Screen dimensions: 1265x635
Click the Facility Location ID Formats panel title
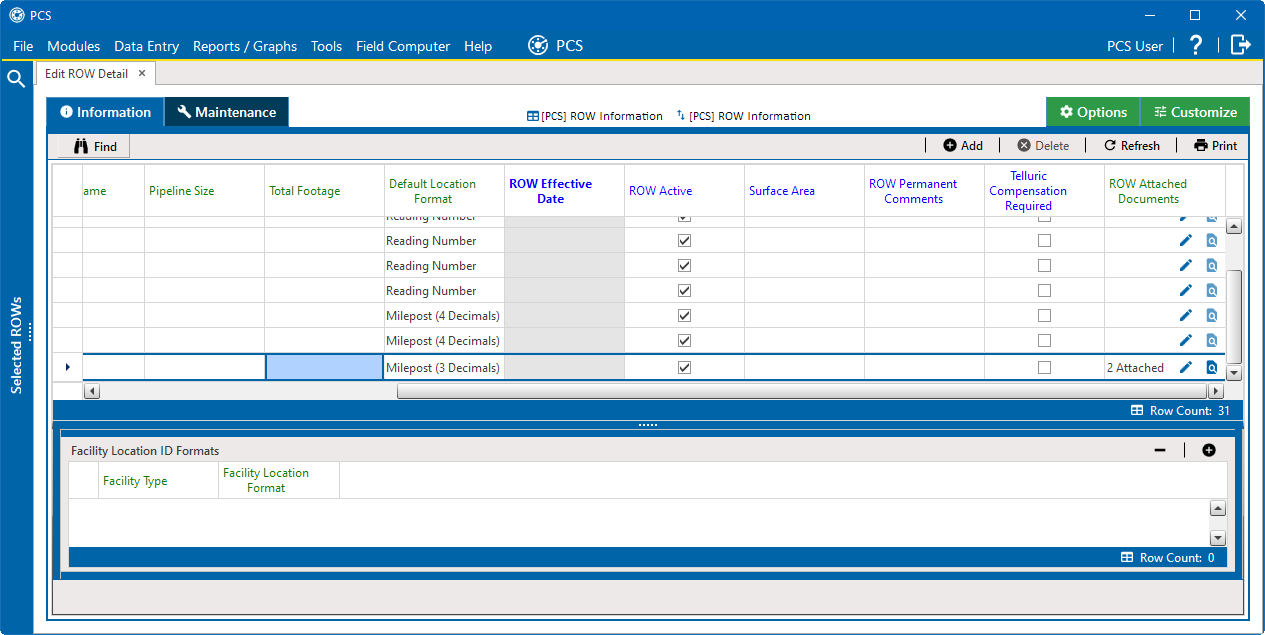(145, 451)
